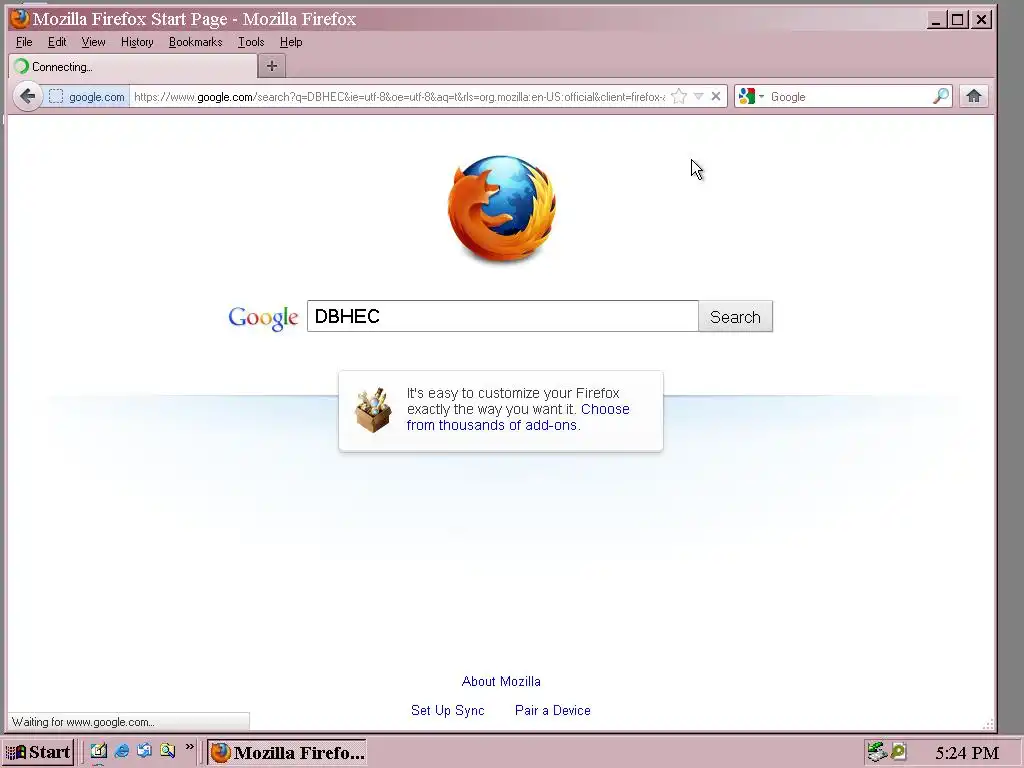Viewport: 1024px width, 768px height.
Task: Click the 5:24 PM clock
Action: point(967,753)
